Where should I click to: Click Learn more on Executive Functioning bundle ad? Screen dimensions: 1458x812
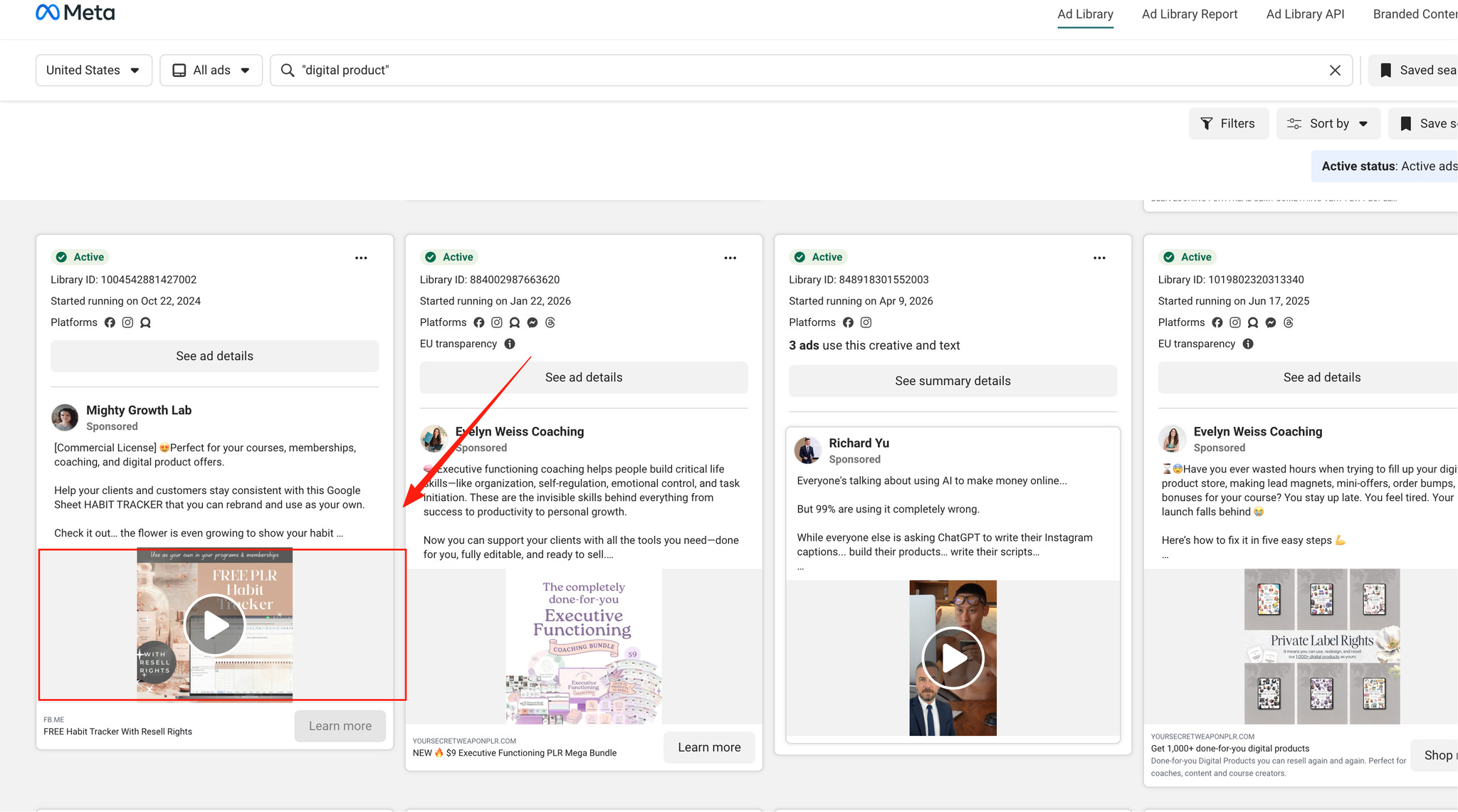(709, 747)
